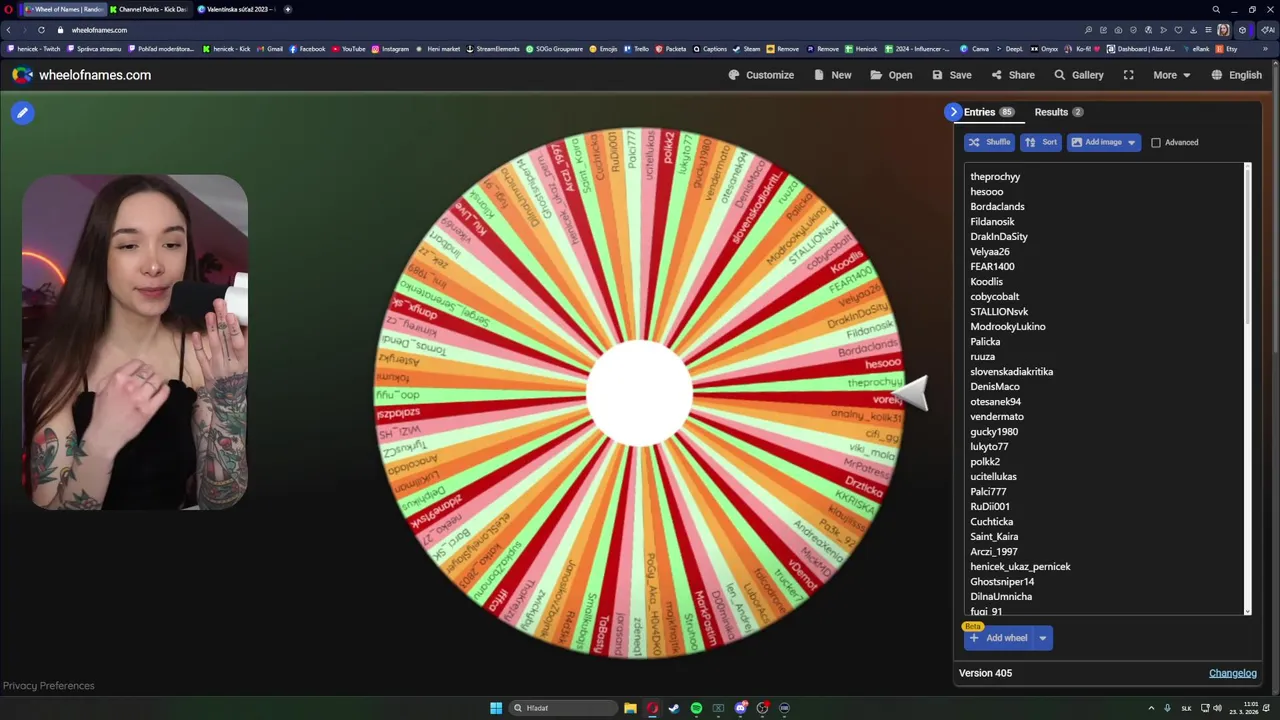Open the Changelog link
This screenshot has width=1280, height=720.
click(1233, 673)
